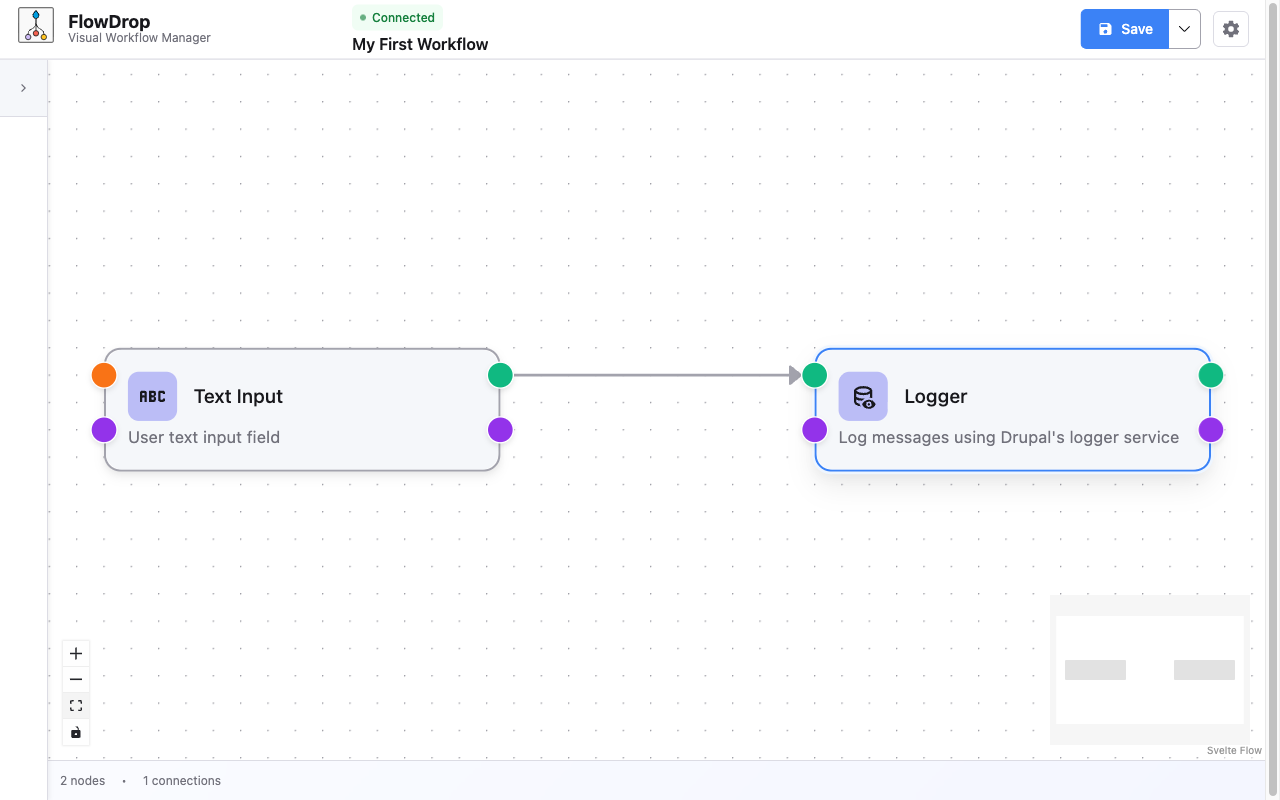Image resolution: width=1280 pixels, height=800 pixels.
Task: Expand the Save options dropdown
Action: (1184, 28)
